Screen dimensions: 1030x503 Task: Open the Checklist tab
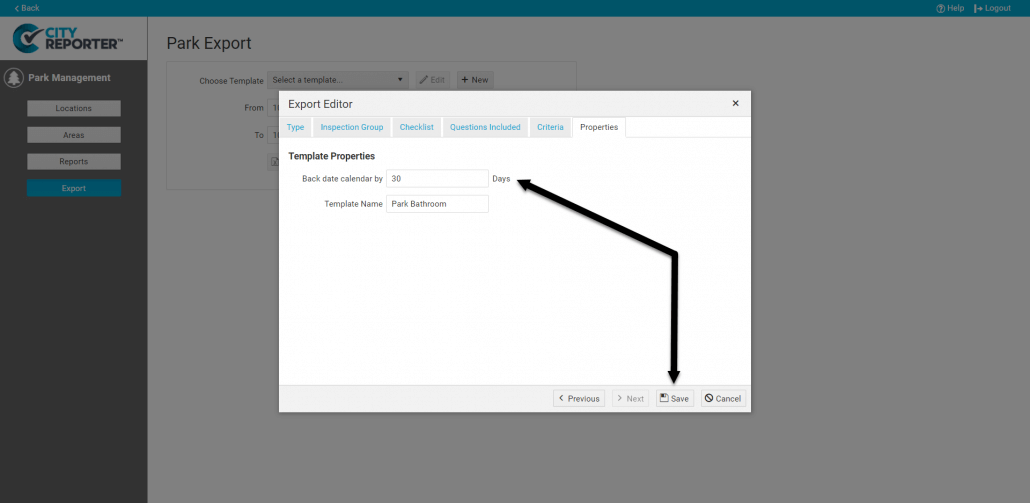click(x=416, y=127)
